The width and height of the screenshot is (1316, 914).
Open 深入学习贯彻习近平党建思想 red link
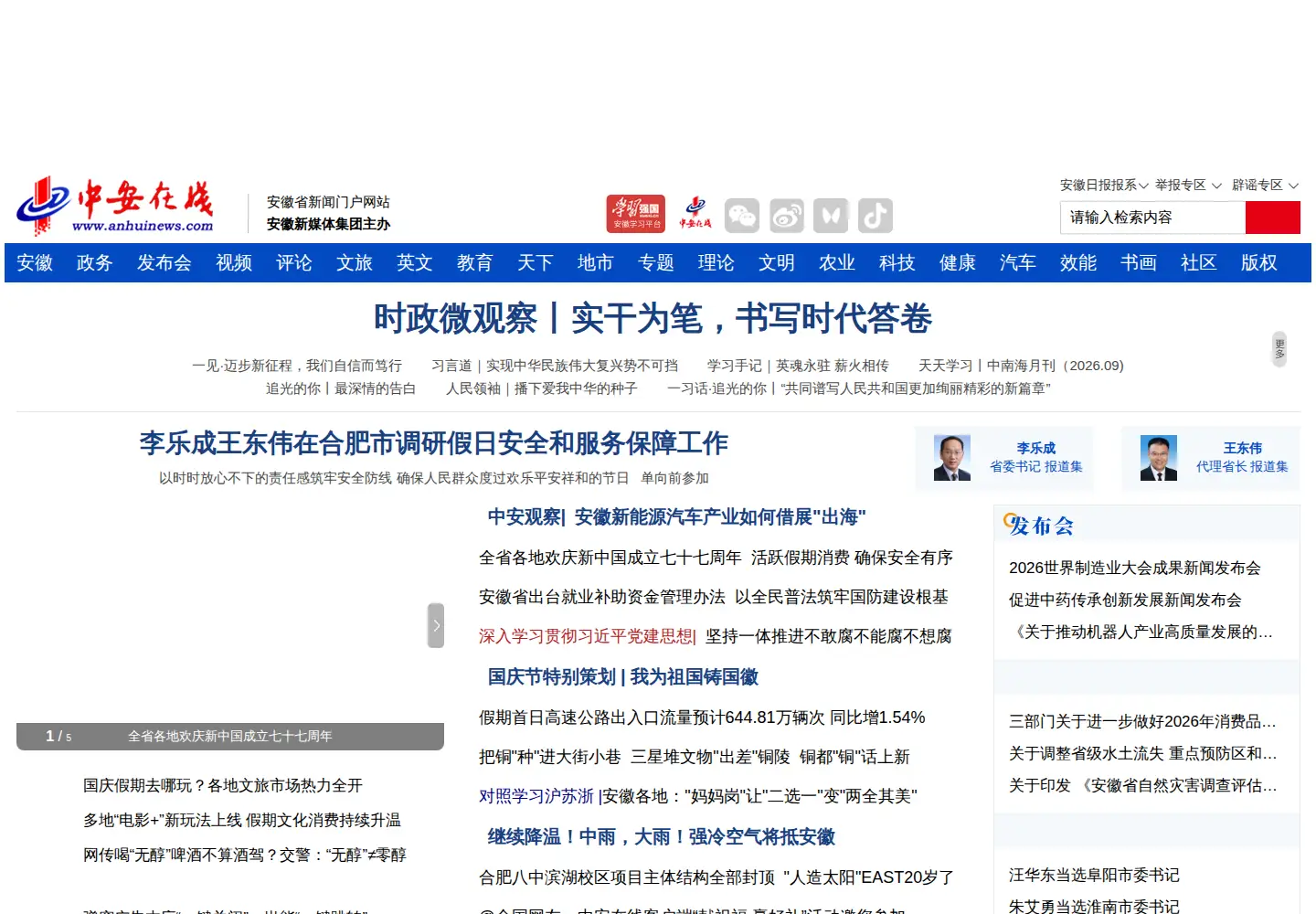pyautogui.click(x=587, y=636)
